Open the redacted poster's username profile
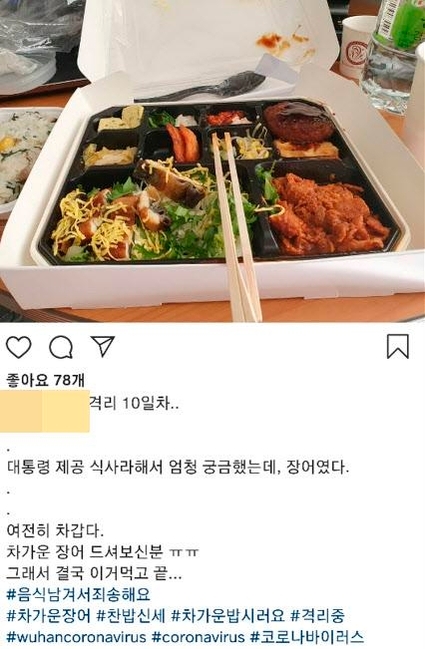This screenshot has width=425, height=649. [45, 411]
